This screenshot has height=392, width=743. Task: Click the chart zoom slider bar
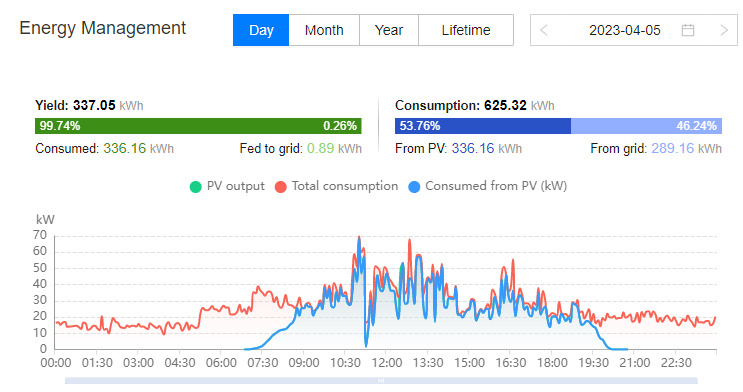point(381,381)
